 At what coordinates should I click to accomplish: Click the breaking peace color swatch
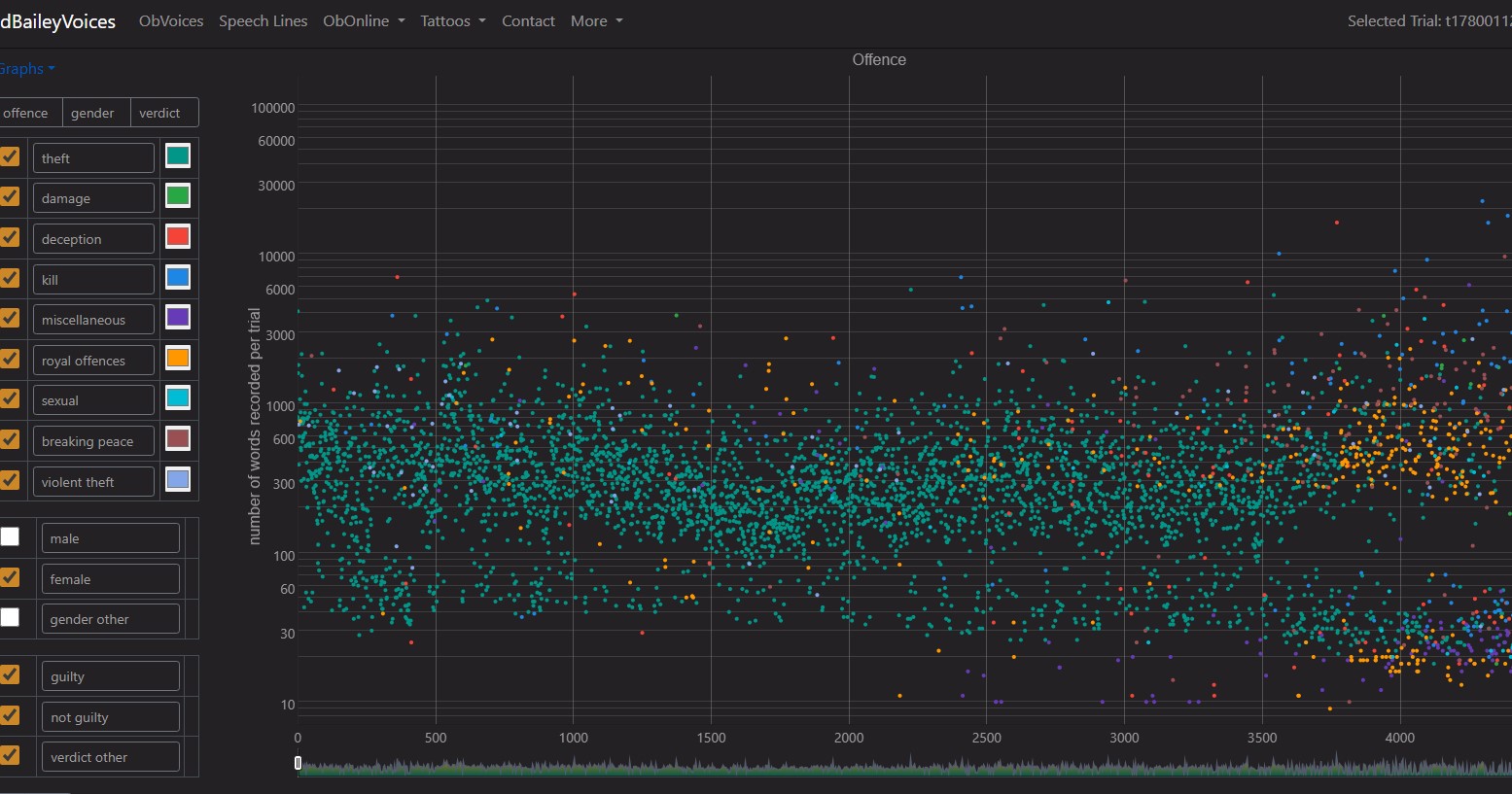[x=177, y=438]
